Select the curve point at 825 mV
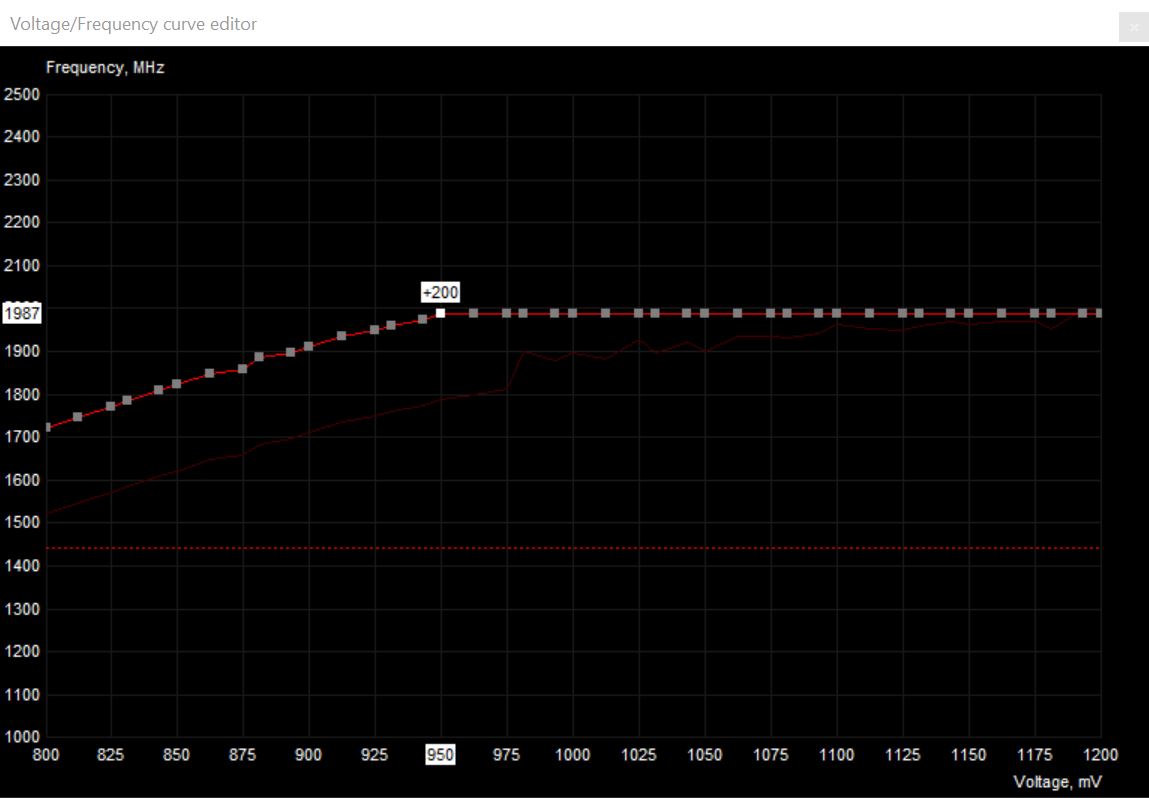 [x=110, y=406]
